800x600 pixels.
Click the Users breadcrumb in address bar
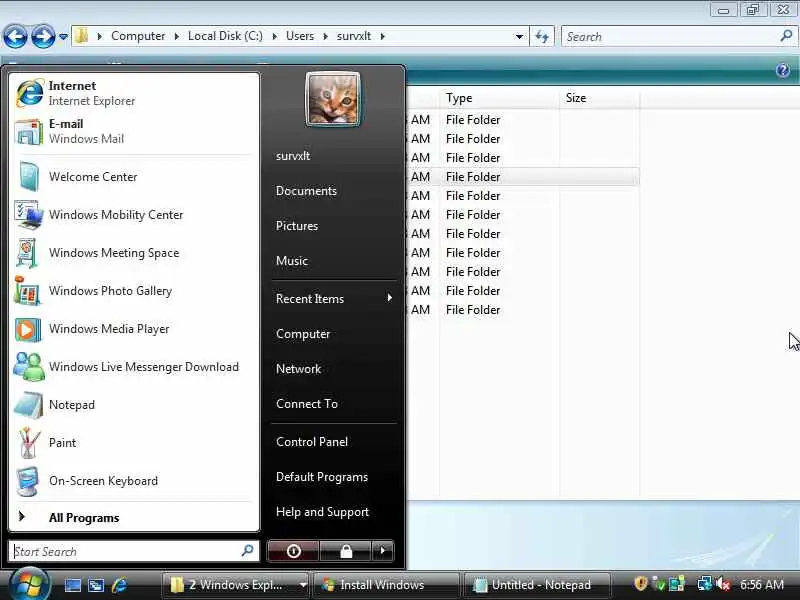pos(300,36)
